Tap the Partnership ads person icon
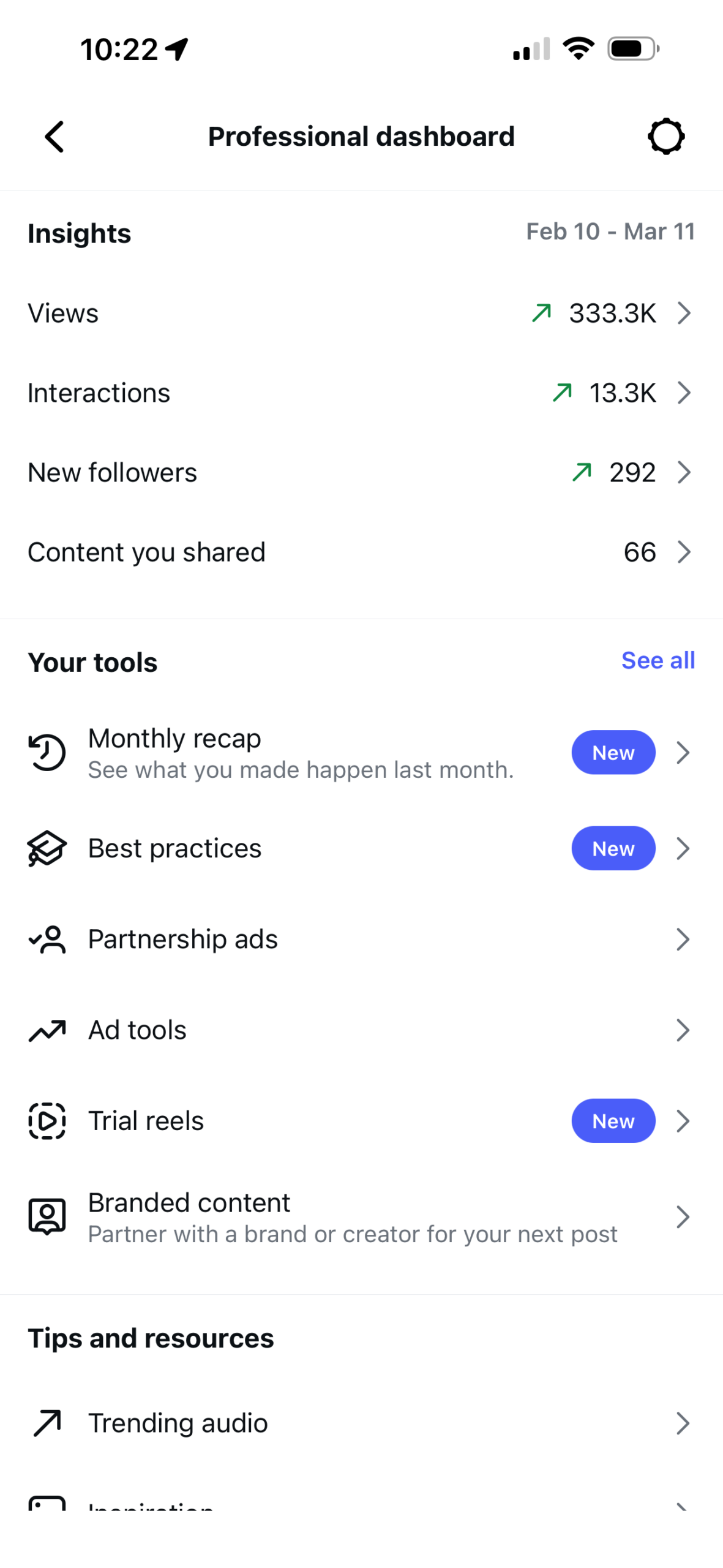Image resolution: width=723 pixels, height=1568 pixels. pyautogui.click(x=47, y=939)
